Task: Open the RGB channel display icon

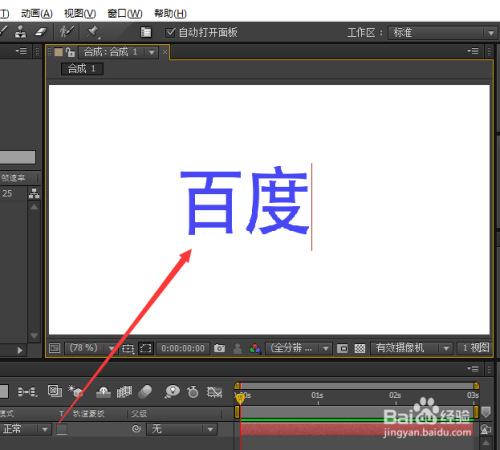Action: point(255,349)
